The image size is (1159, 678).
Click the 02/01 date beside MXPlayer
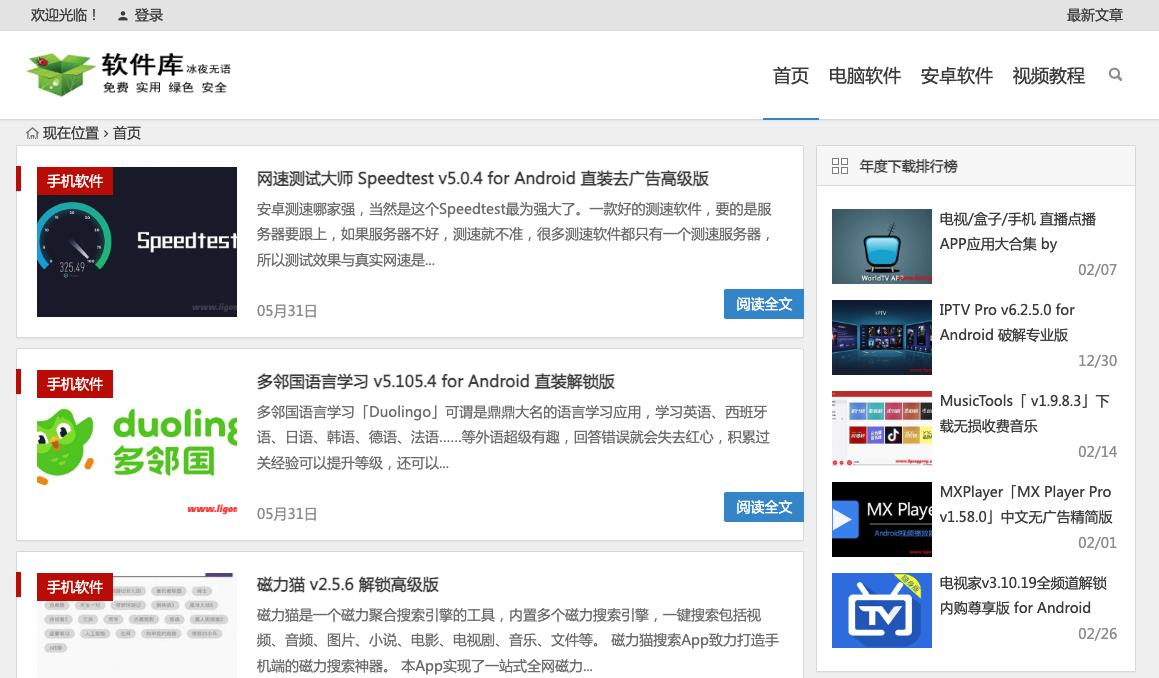pyautogui.click(x=1097, y=543)
